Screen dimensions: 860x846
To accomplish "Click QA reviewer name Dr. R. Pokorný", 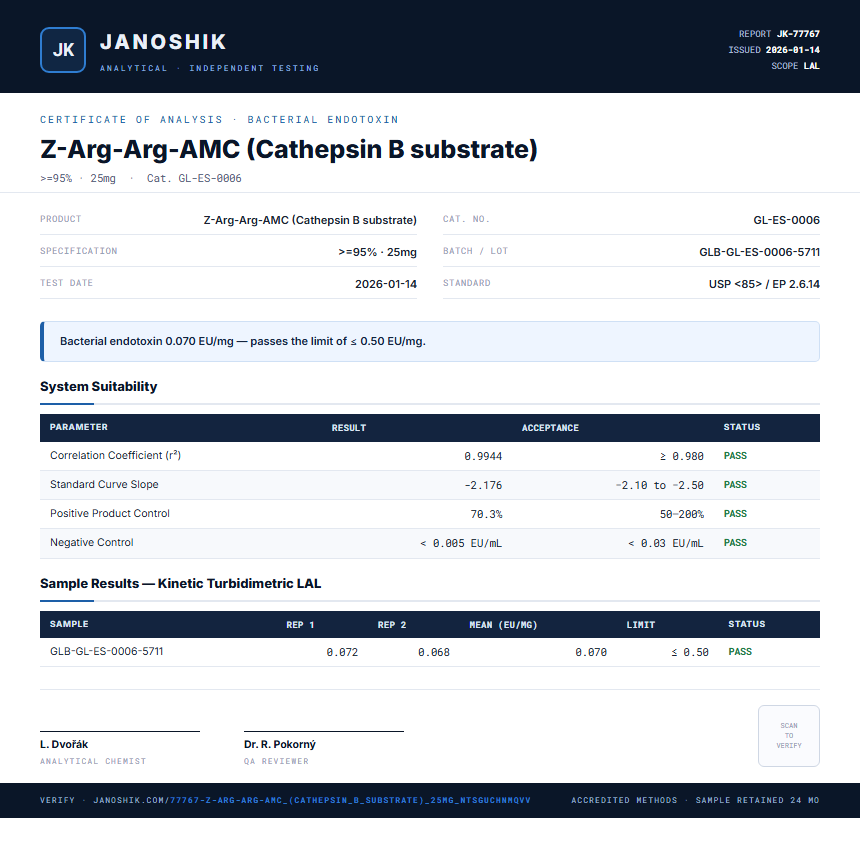I will [280, 745].
